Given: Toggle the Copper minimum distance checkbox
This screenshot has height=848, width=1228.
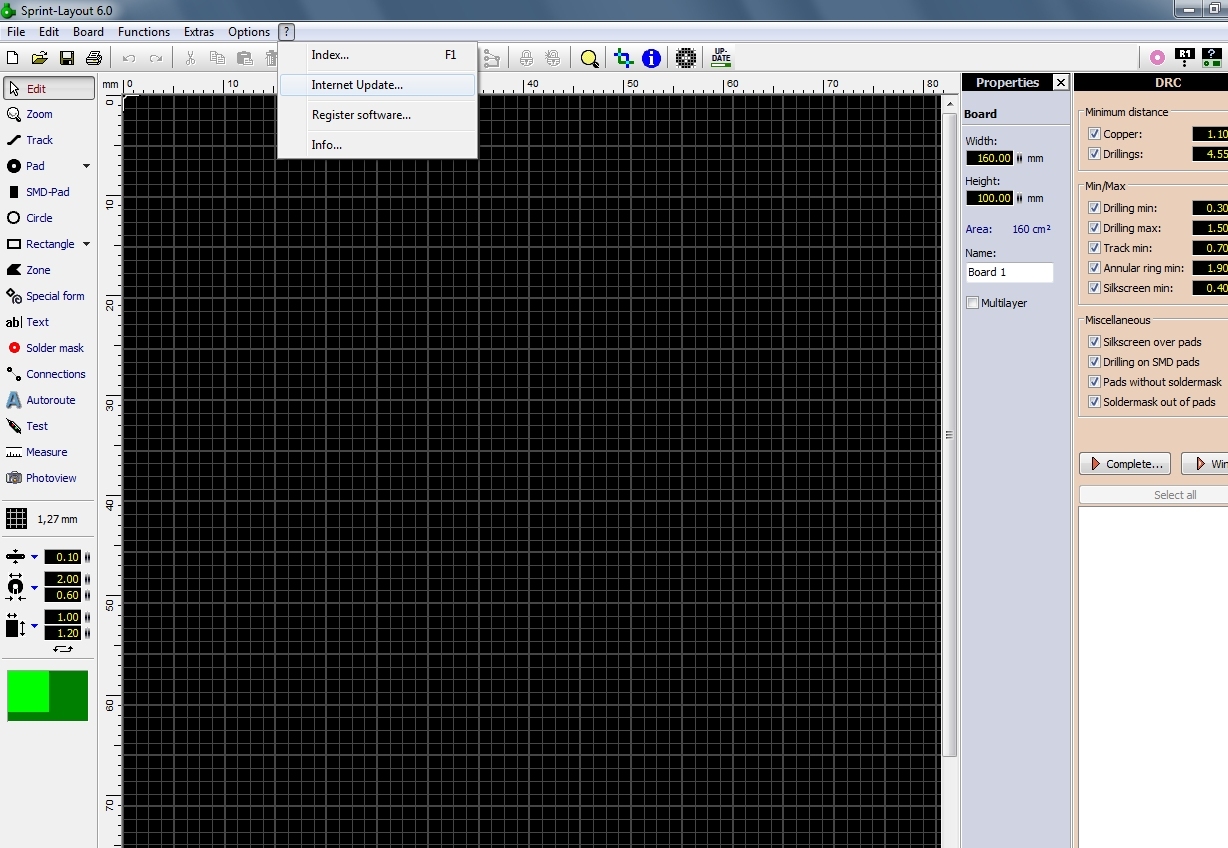Looking at the screenshot, I should [1094, 134].
